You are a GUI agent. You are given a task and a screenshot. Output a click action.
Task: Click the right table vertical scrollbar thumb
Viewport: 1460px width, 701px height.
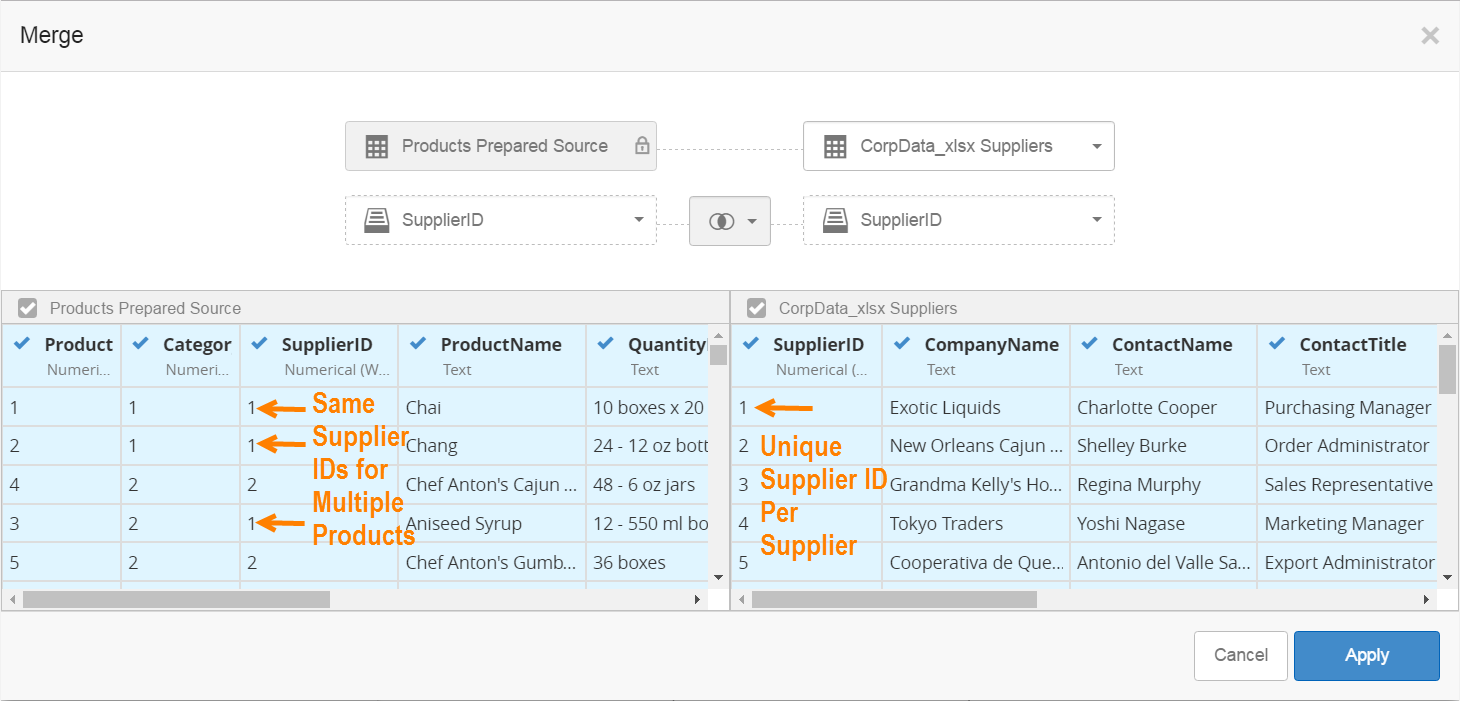click(x=1447, y=369)
